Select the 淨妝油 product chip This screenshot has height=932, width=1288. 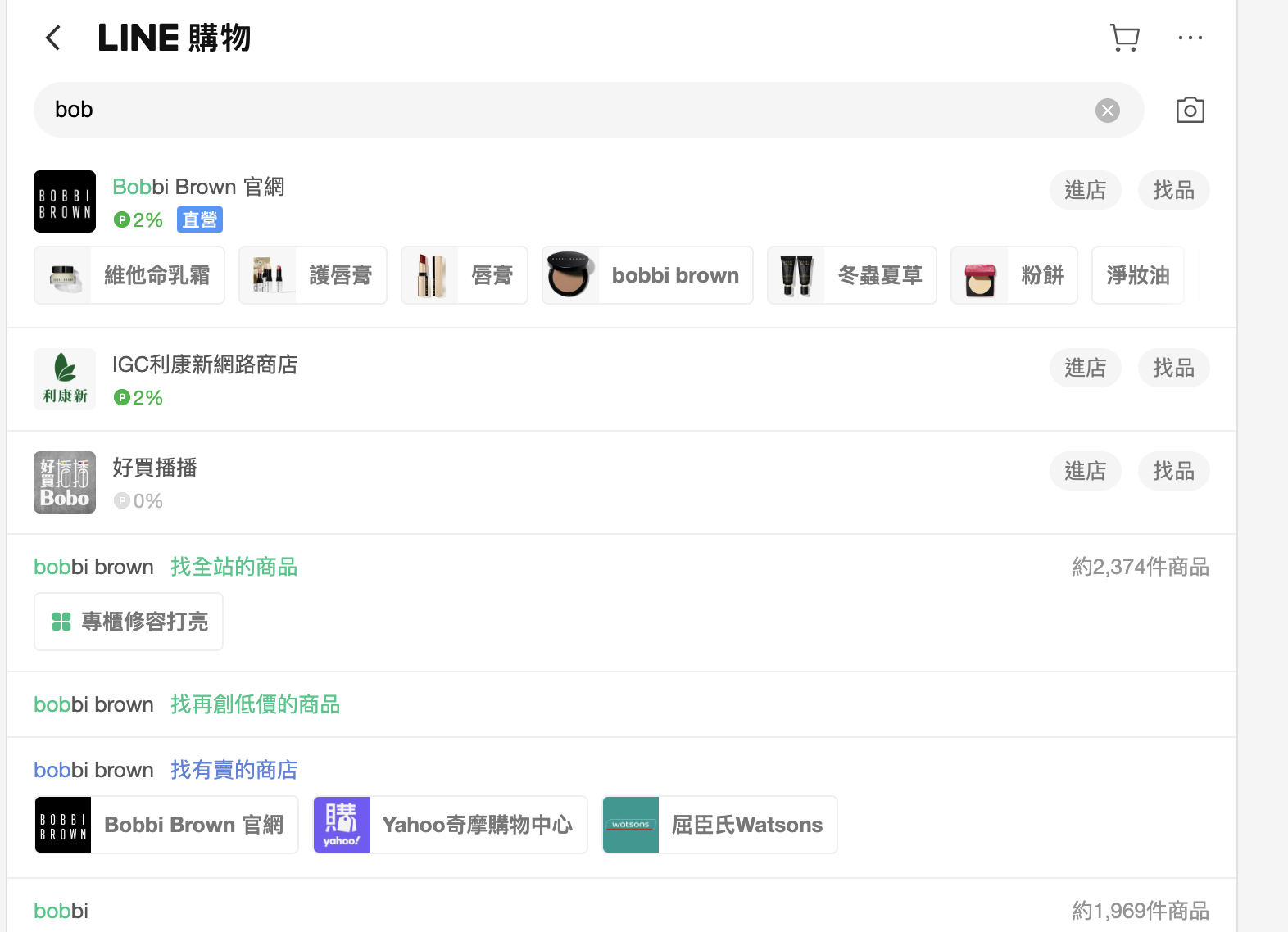[x=1138, y=275]
